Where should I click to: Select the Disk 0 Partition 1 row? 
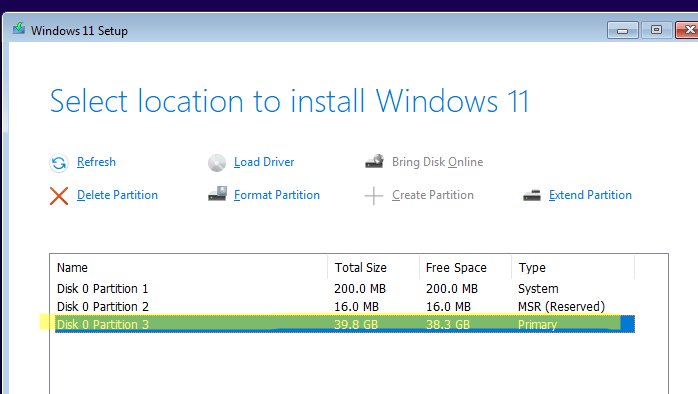coord(345,288)
